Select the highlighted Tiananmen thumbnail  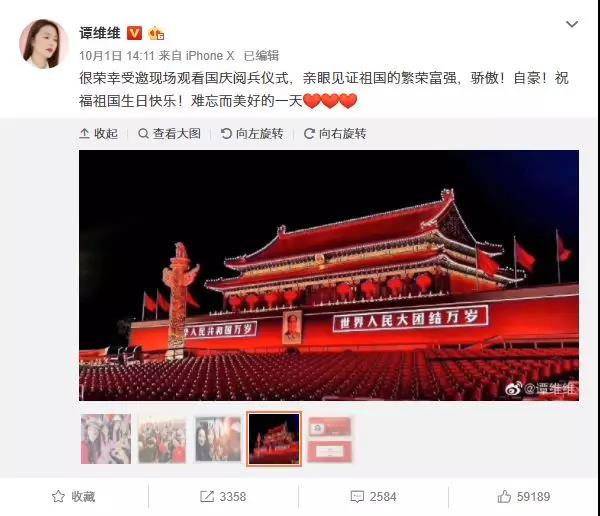coord(274,439)
